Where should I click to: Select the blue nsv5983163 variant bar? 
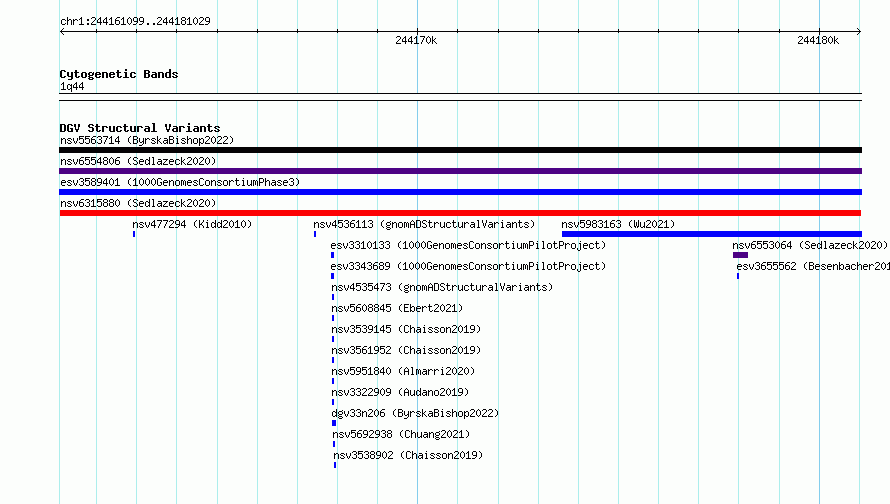coord(712,234)
